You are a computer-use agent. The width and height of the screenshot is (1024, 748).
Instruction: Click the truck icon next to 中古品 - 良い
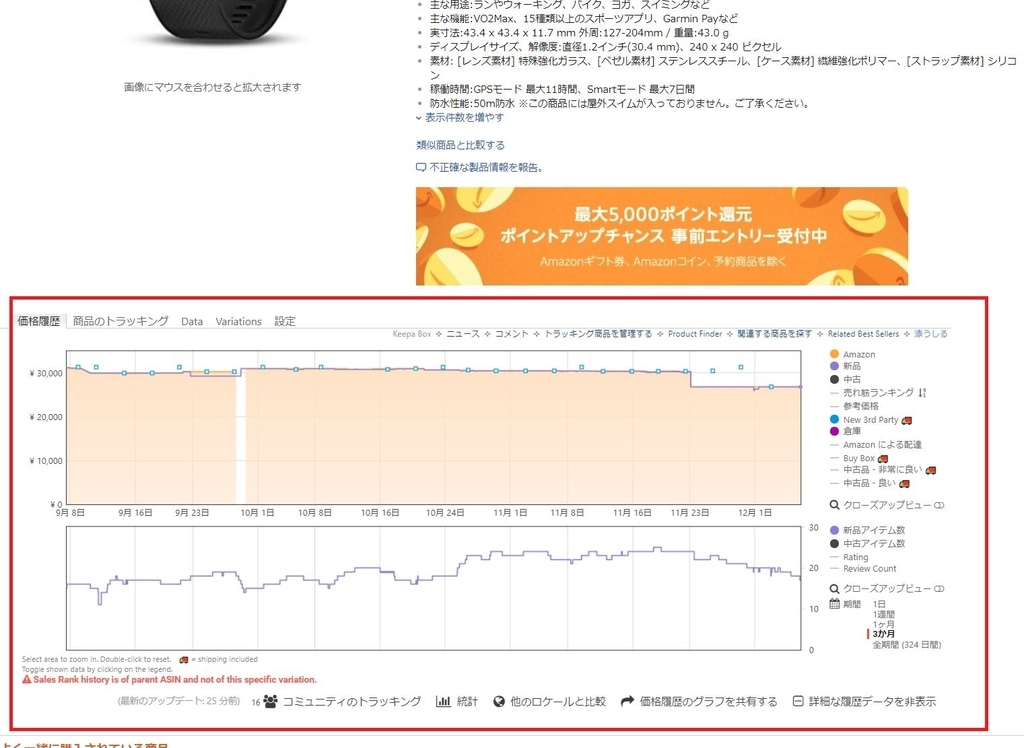coord(904,483)
